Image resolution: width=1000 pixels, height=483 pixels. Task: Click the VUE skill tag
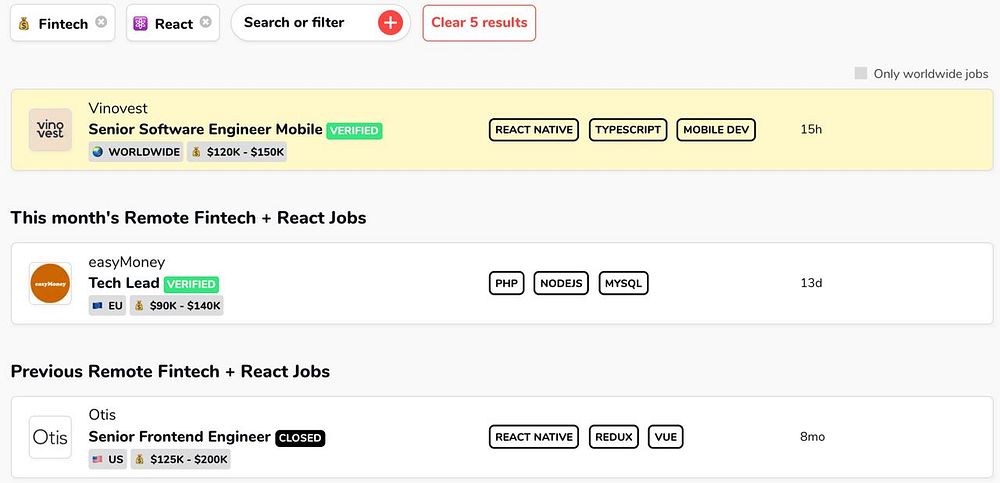[665, 437]
